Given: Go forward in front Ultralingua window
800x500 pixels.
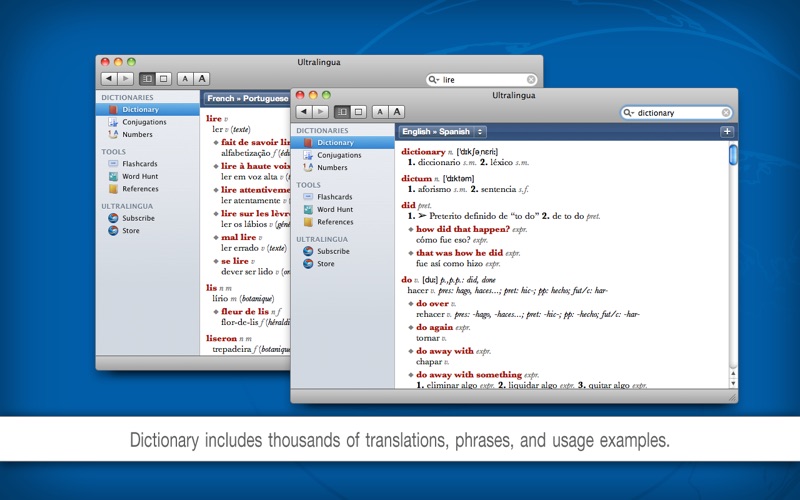Looking at the screenshot, I should 320,112.
